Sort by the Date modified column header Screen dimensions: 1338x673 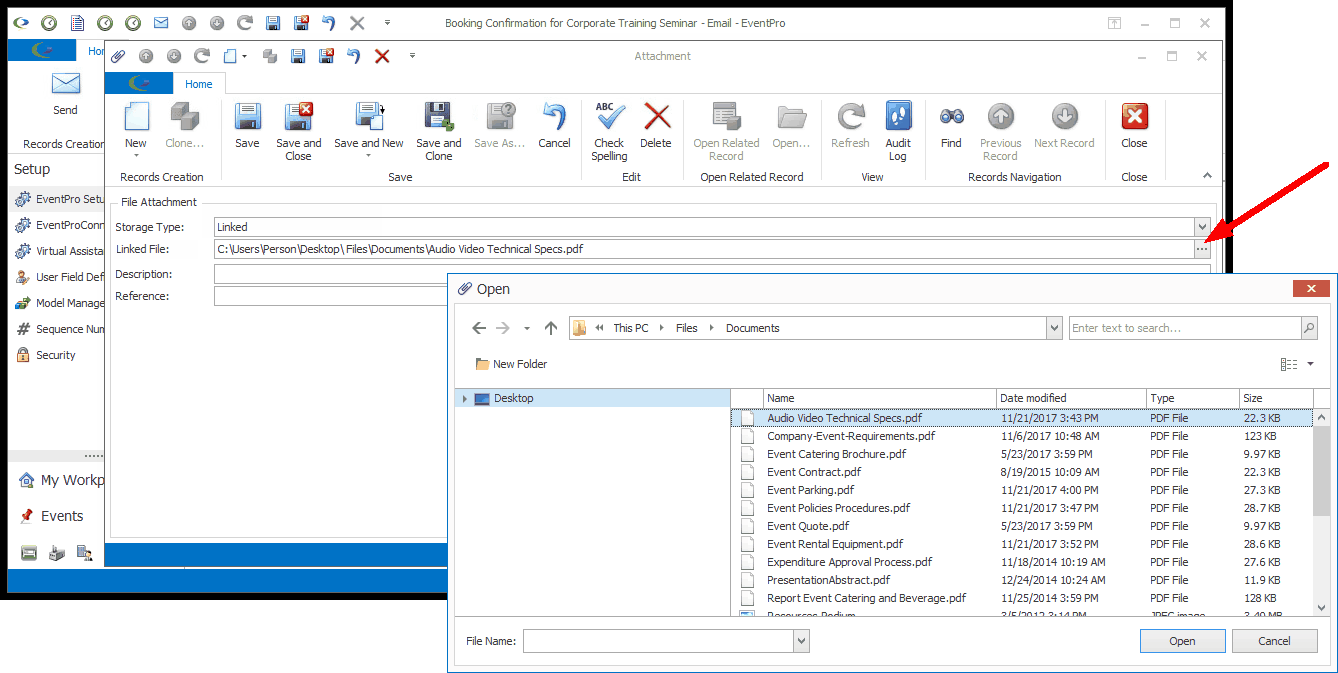1071,398
